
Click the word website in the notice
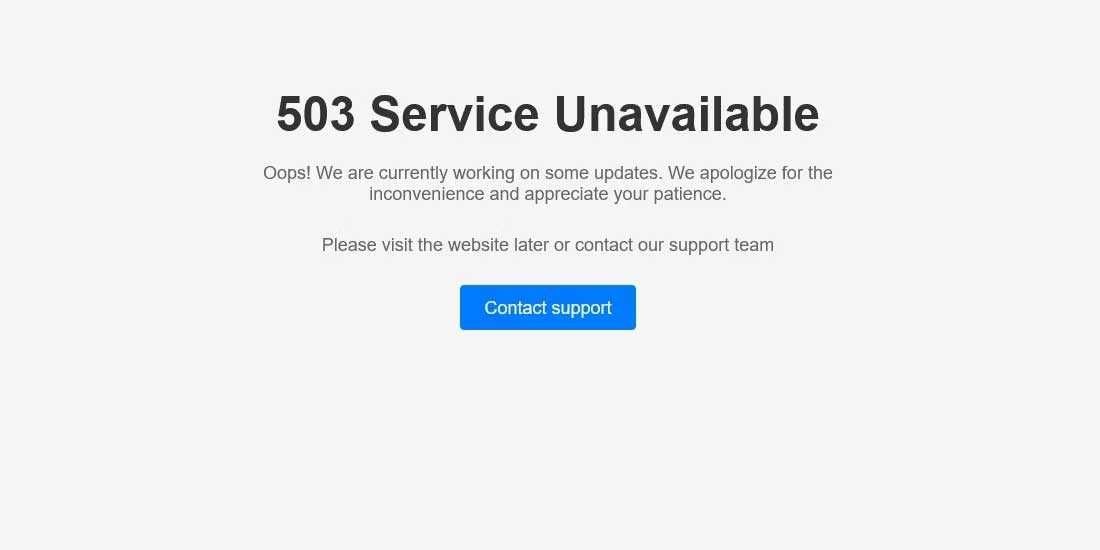478,245
